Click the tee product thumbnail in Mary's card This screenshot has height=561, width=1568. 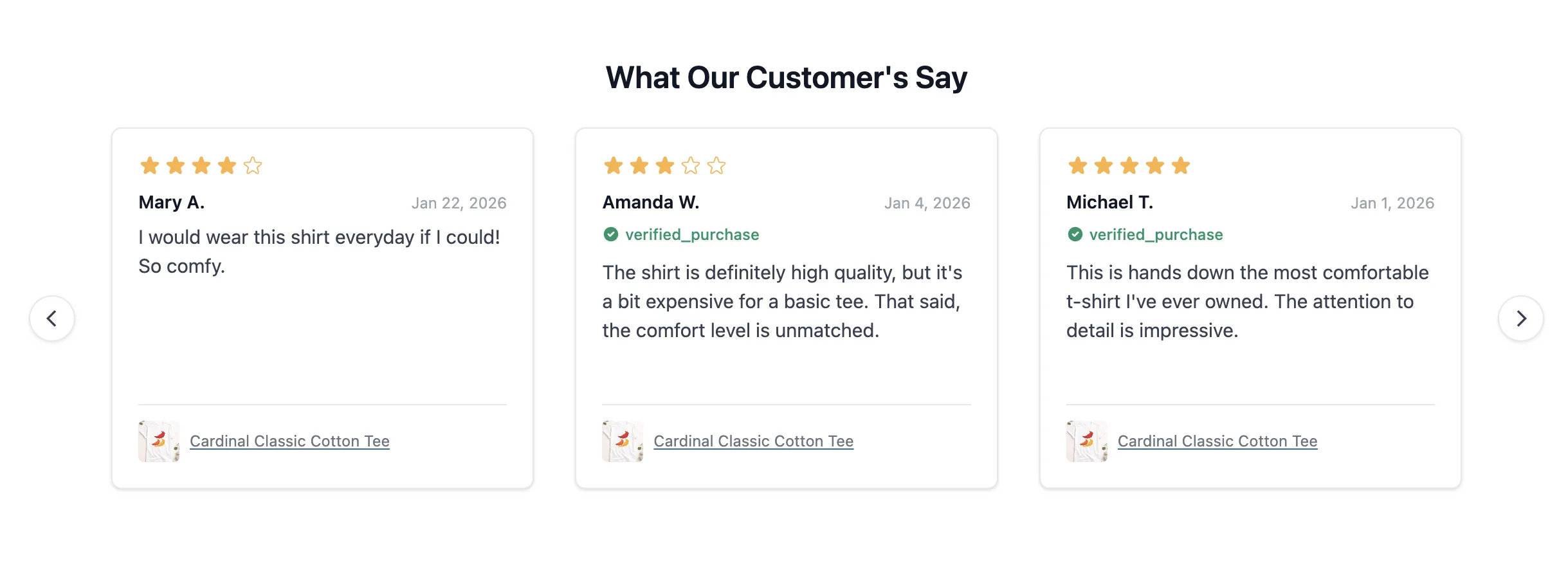(x=159, y=441)
